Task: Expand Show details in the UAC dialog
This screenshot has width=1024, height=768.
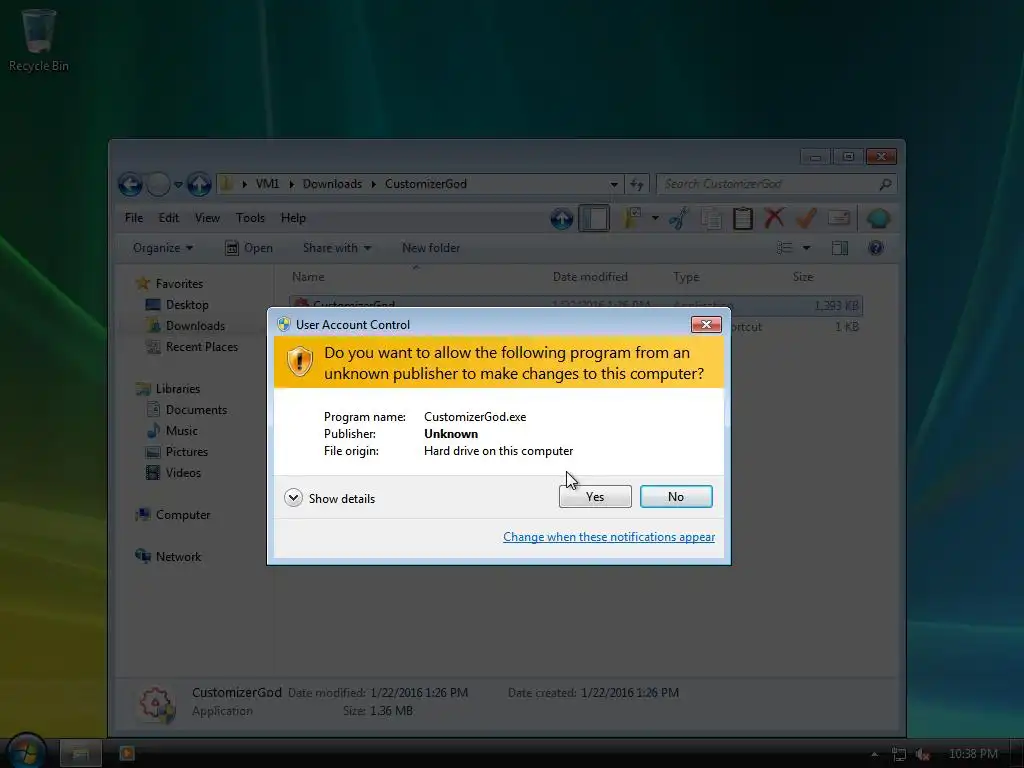Action: (330, 498)
